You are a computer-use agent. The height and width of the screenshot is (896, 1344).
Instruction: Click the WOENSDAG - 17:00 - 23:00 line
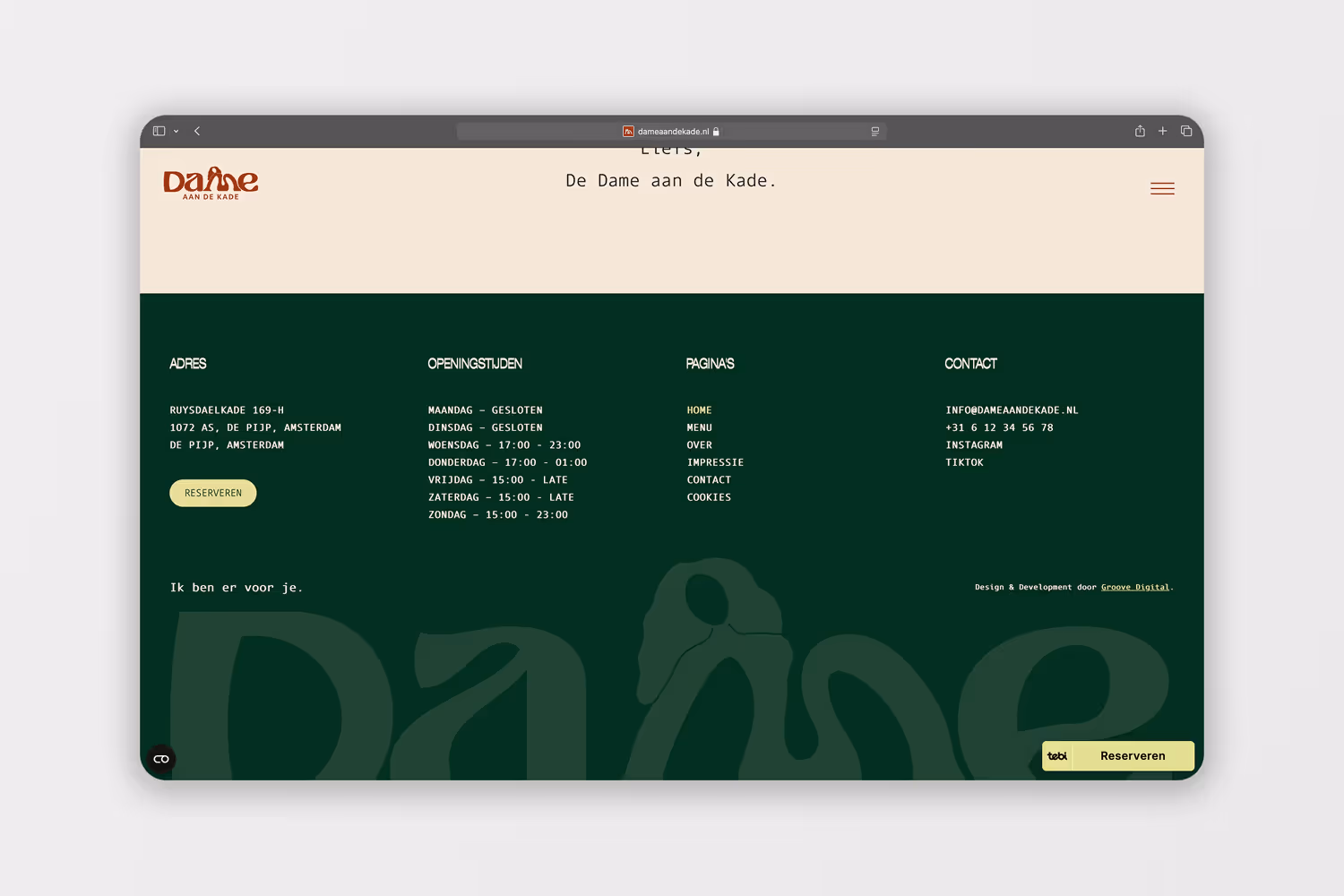504,445
